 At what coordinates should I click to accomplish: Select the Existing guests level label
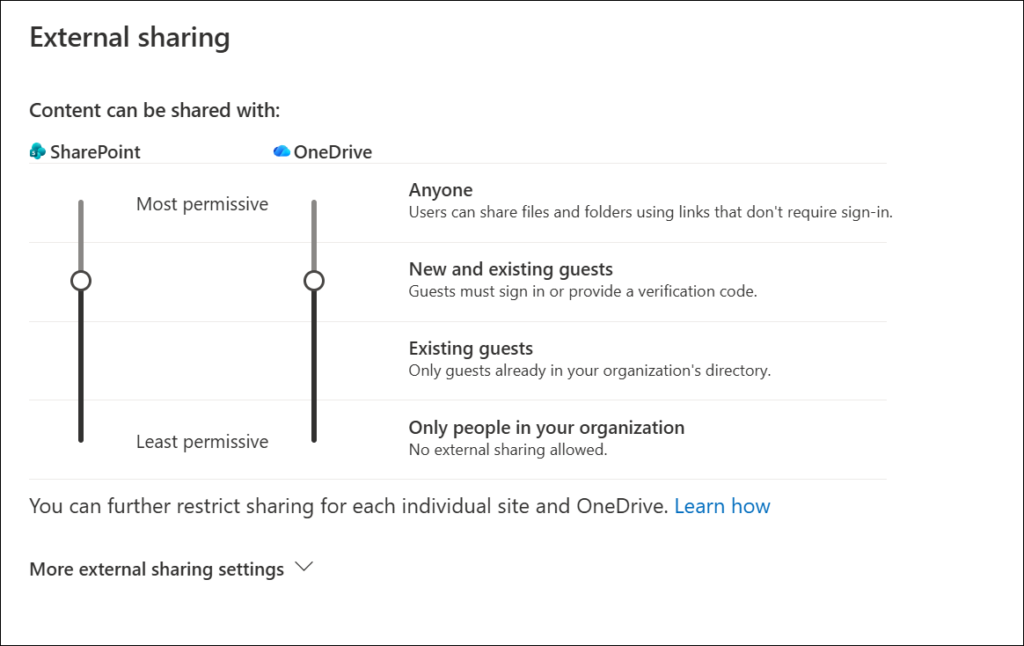471,348
